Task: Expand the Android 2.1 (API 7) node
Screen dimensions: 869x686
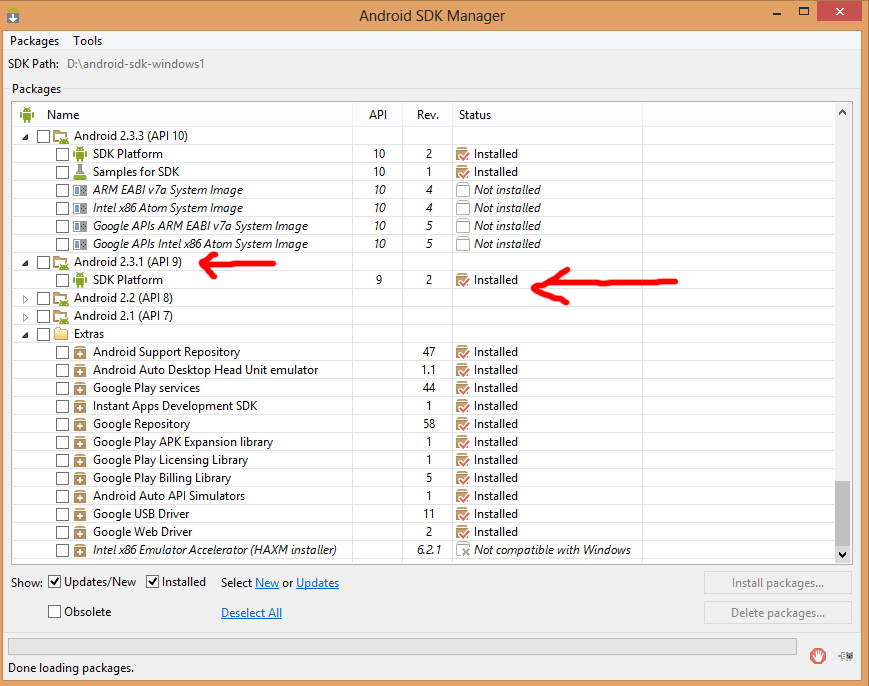Action: [x=26, y=316]
